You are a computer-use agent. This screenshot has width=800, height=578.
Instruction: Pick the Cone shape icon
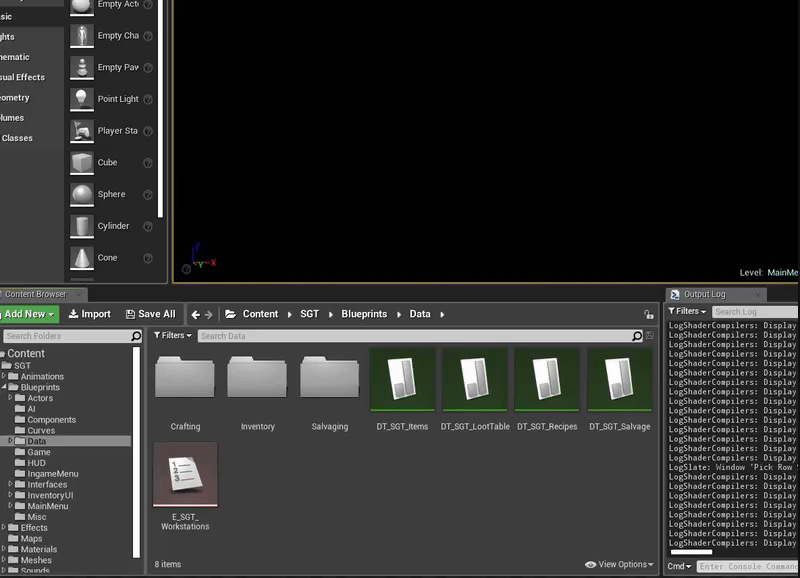pyautogui.click(x=82, y=258)
